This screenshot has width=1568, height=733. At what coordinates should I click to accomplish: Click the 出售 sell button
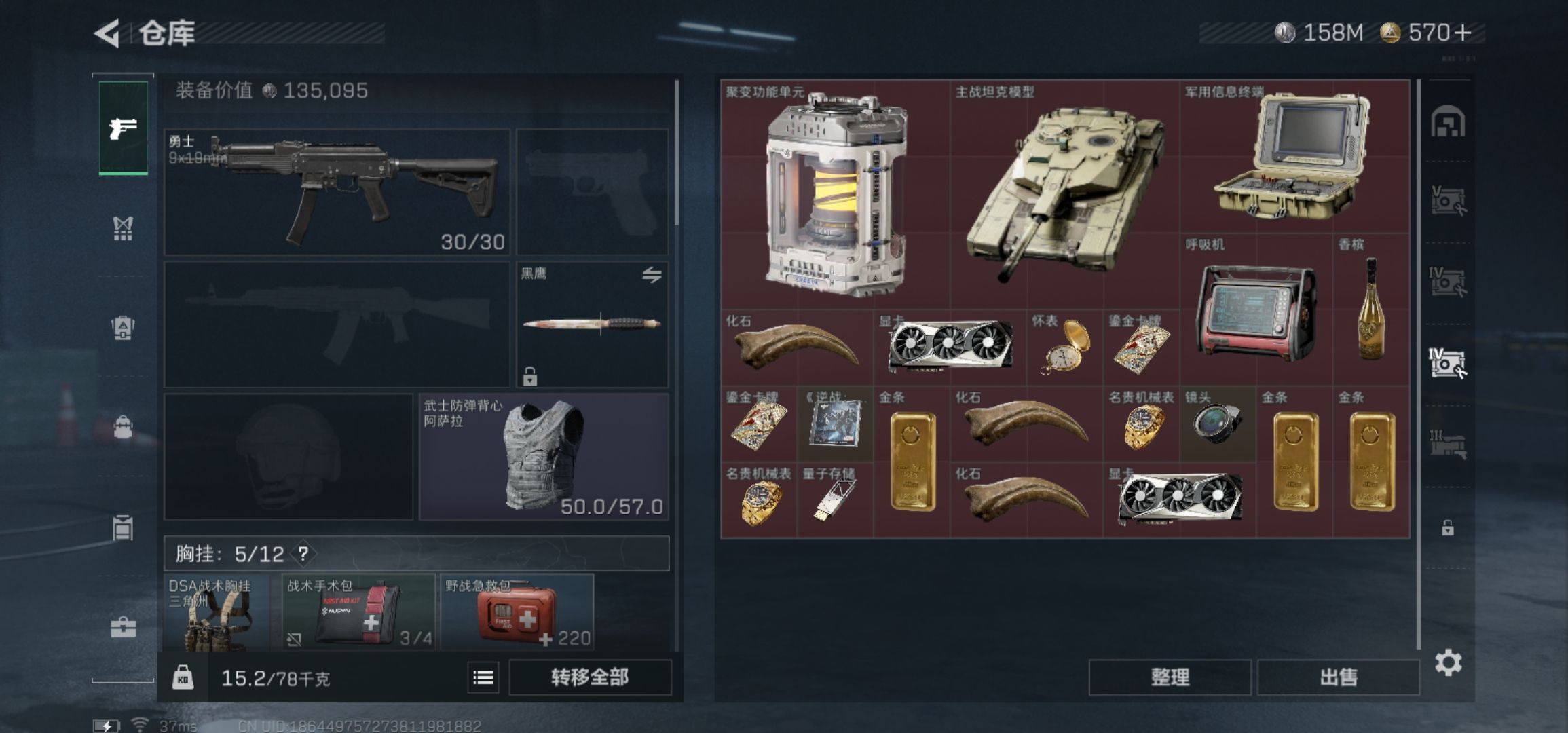pyautogui.click(x=1339, y=677)
